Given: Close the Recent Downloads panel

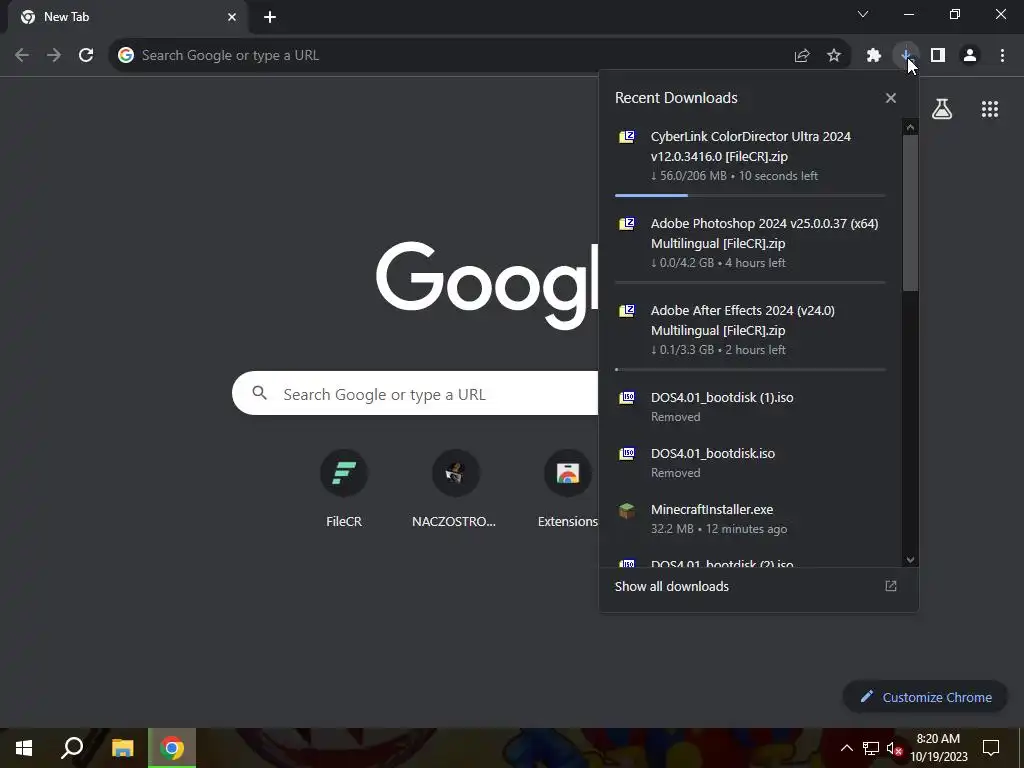Looking at the screenshot, I should pyautogui.click(x=891, y=98).
